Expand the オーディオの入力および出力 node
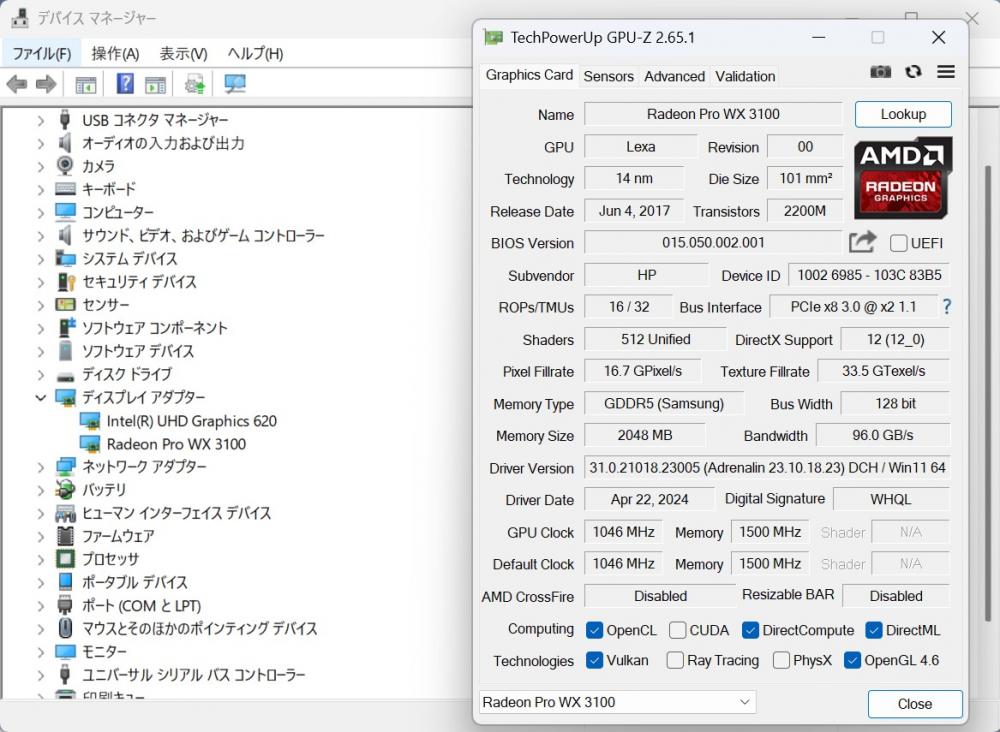 click(41, 143)
